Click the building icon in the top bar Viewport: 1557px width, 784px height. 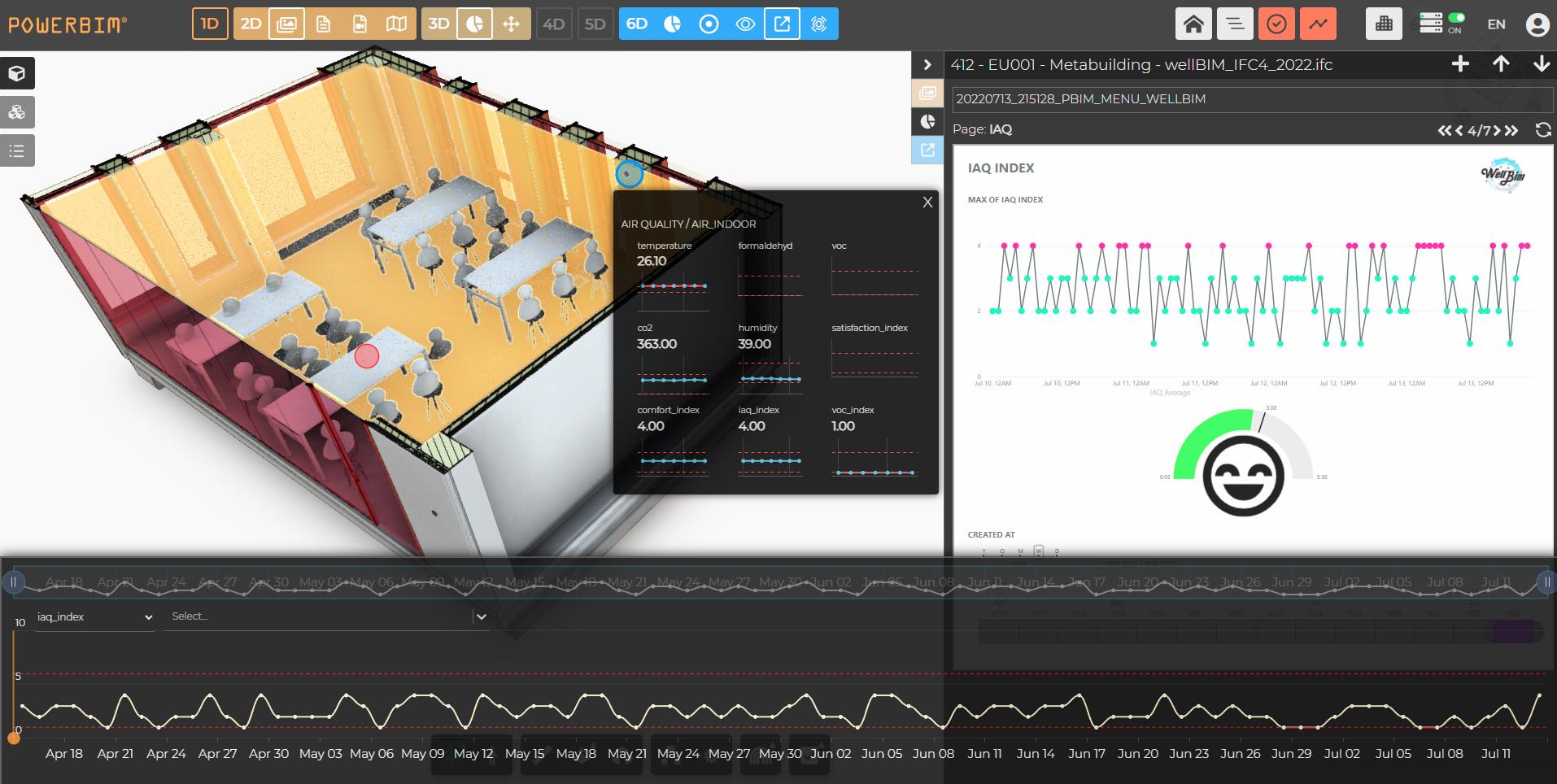(x=1383, y=23)
